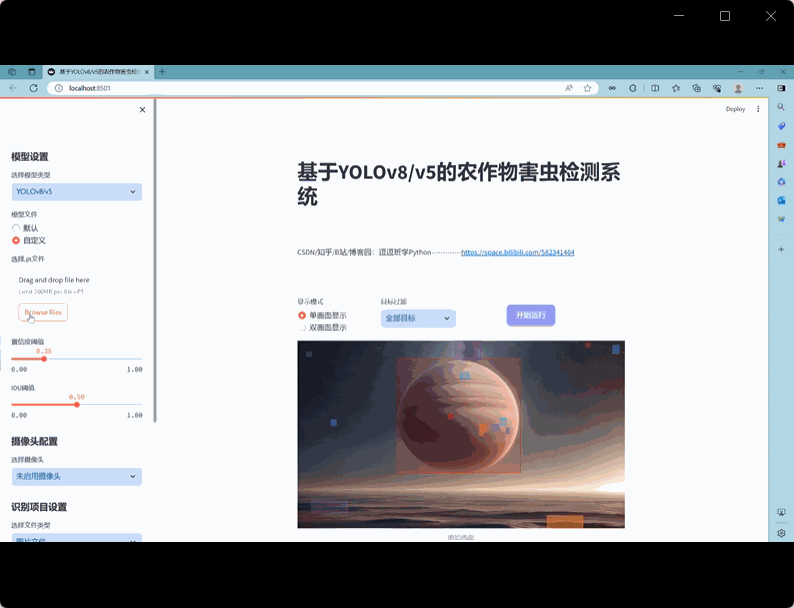Click the 模型设置 heading text
Screen dimensions: 794x608
click(x=30, y=157)
